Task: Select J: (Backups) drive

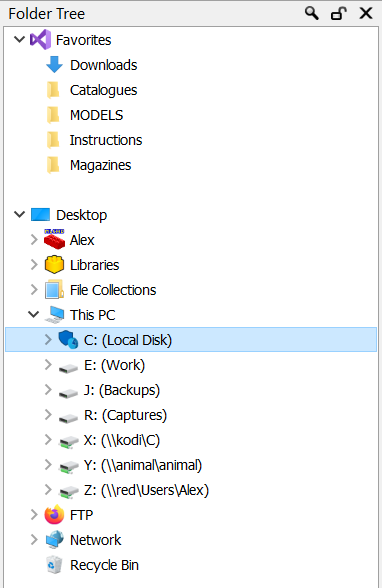Action: pyautogui.click(x=122, y=390)
